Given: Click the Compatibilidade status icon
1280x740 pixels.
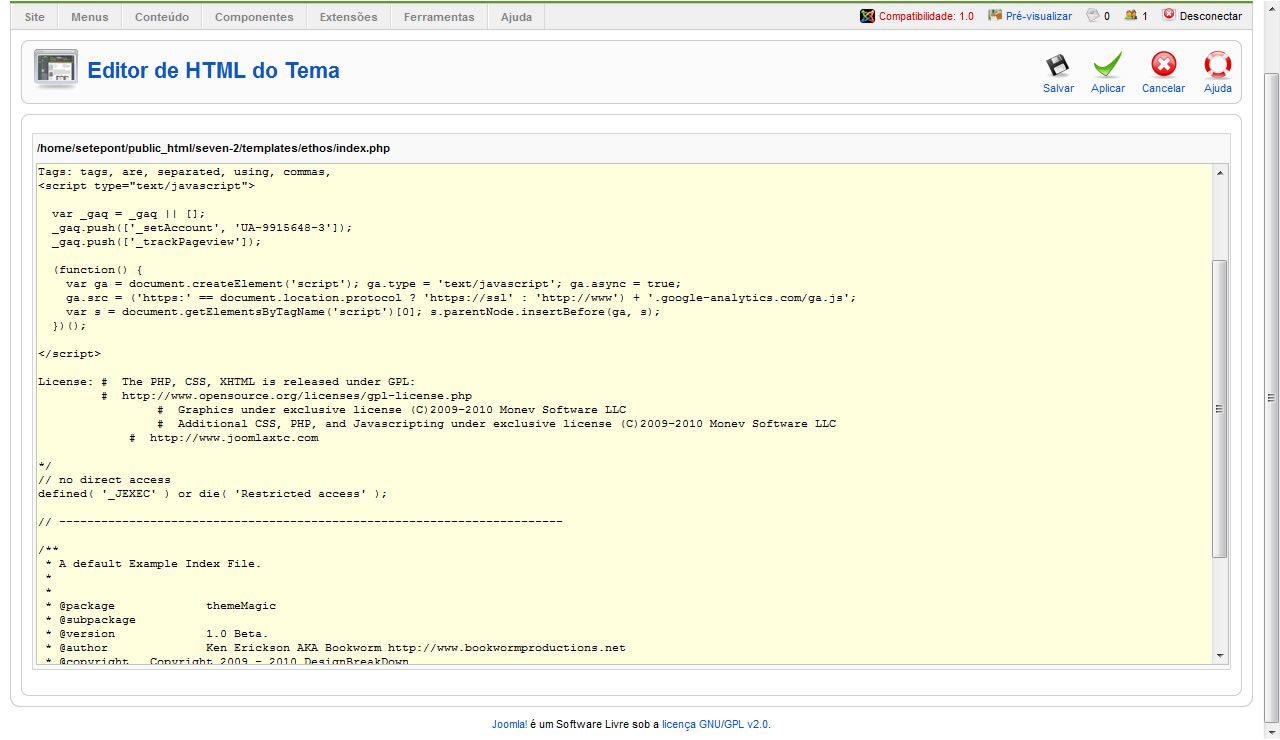Looking at the screenshot, I should click(x=867, y=16).
